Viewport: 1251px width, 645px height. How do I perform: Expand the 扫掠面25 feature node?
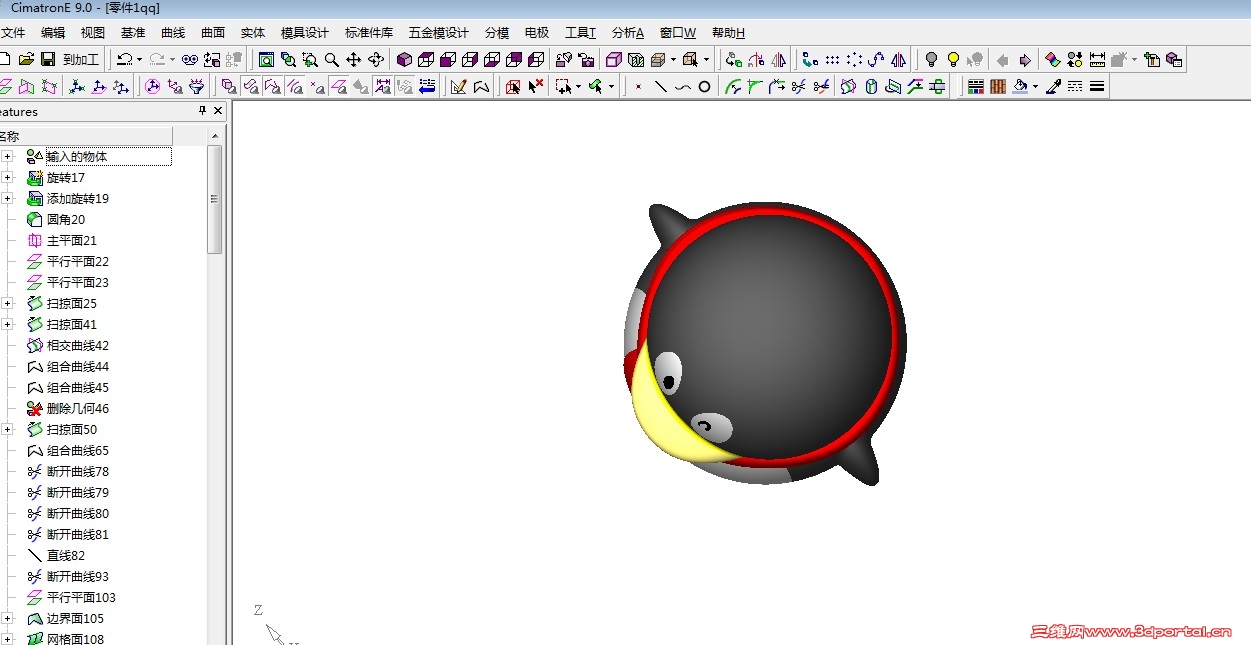[x=7, y=304]
